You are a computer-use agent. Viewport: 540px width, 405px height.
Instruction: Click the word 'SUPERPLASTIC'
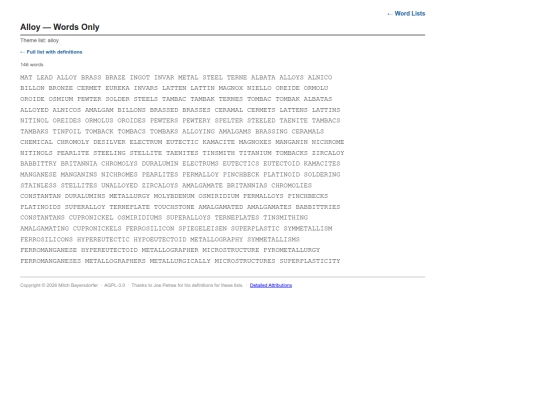pos(255,229)
